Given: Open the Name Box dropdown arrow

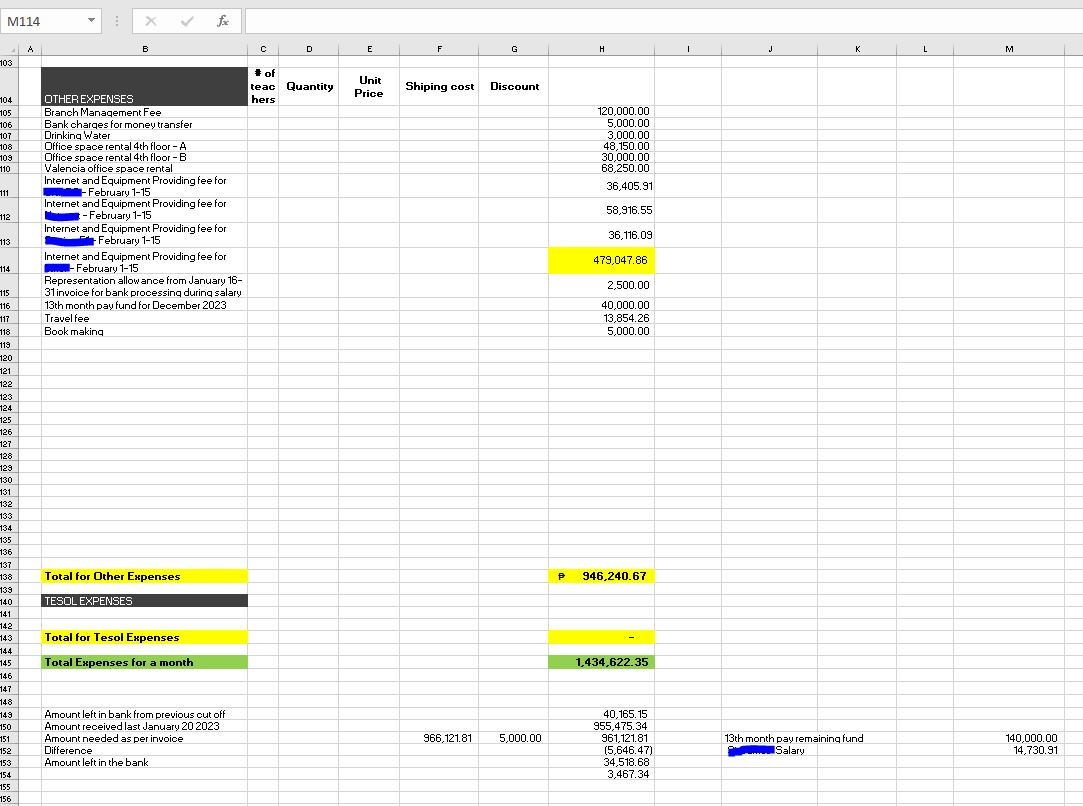Looking at the screenshot, I should click(91, 21).
